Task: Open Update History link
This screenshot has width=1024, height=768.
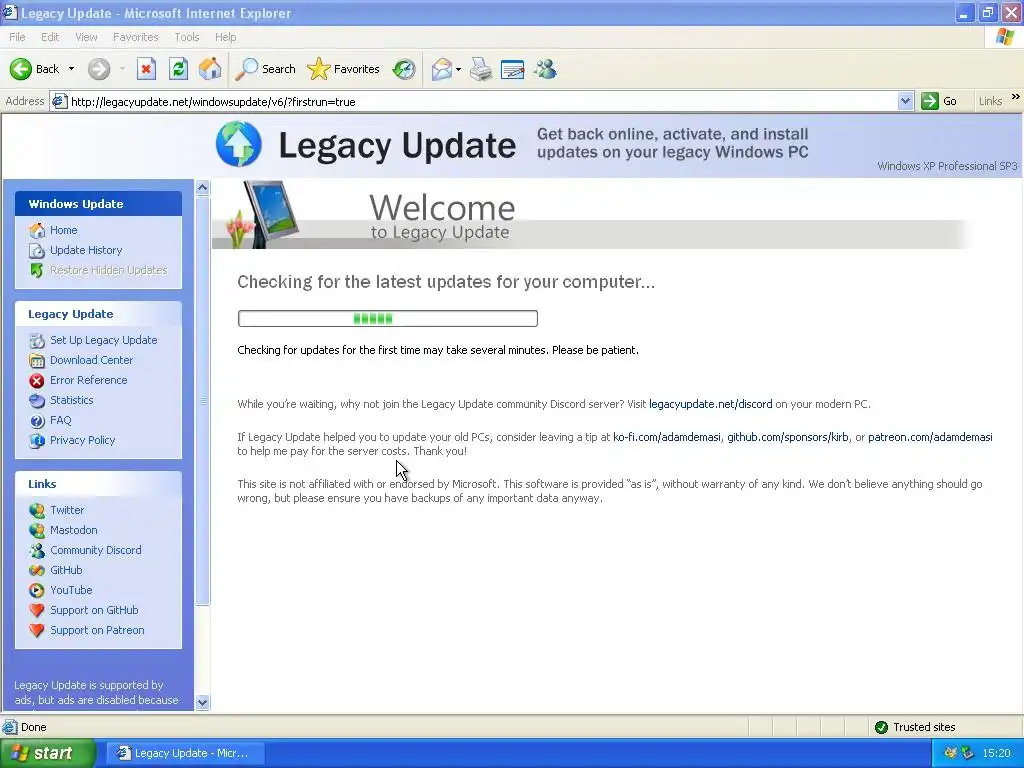Action: (86, 250)
